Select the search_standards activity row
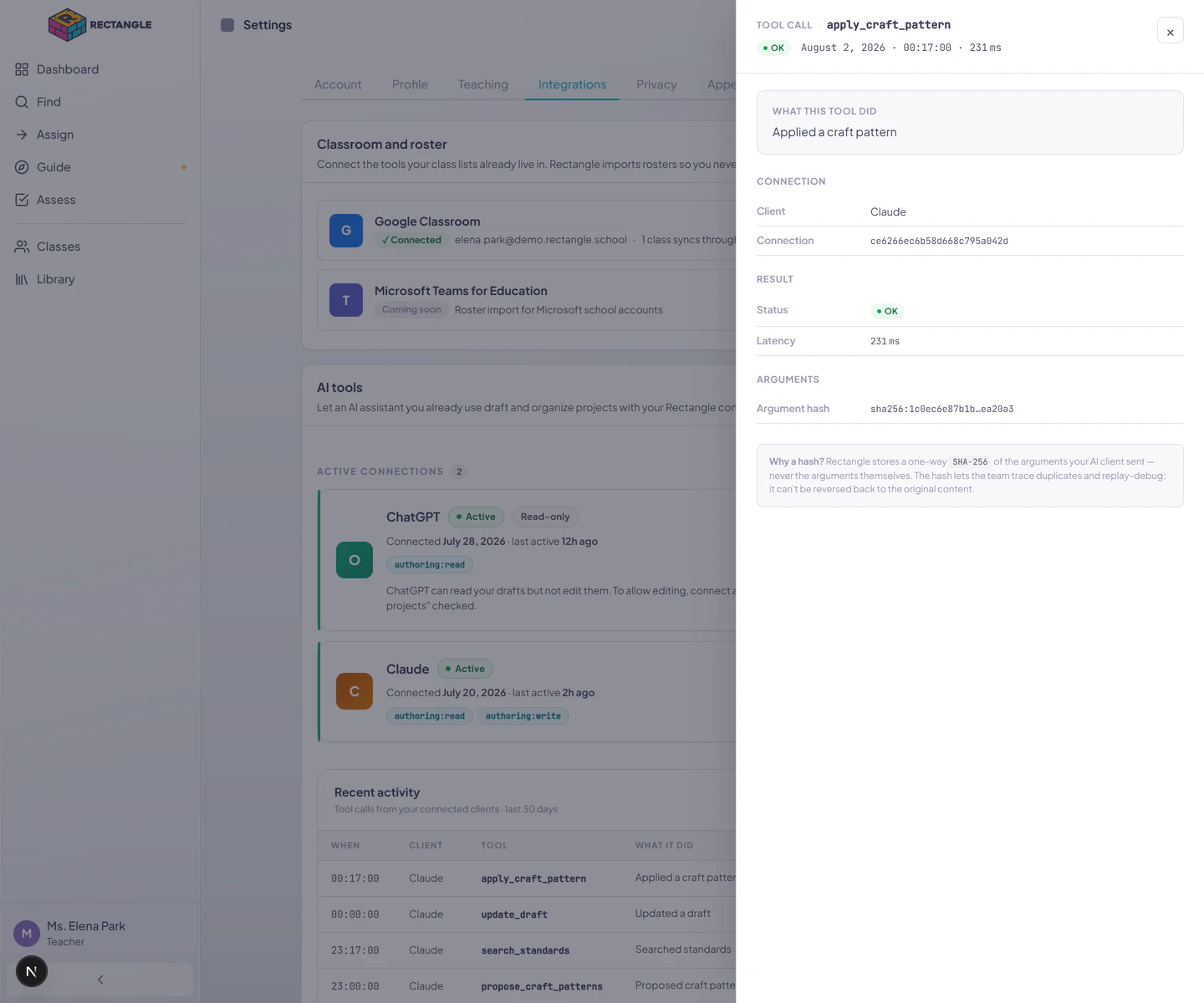The height and width of the screenshot is (1003, 1204). click(x=527, y=950)
